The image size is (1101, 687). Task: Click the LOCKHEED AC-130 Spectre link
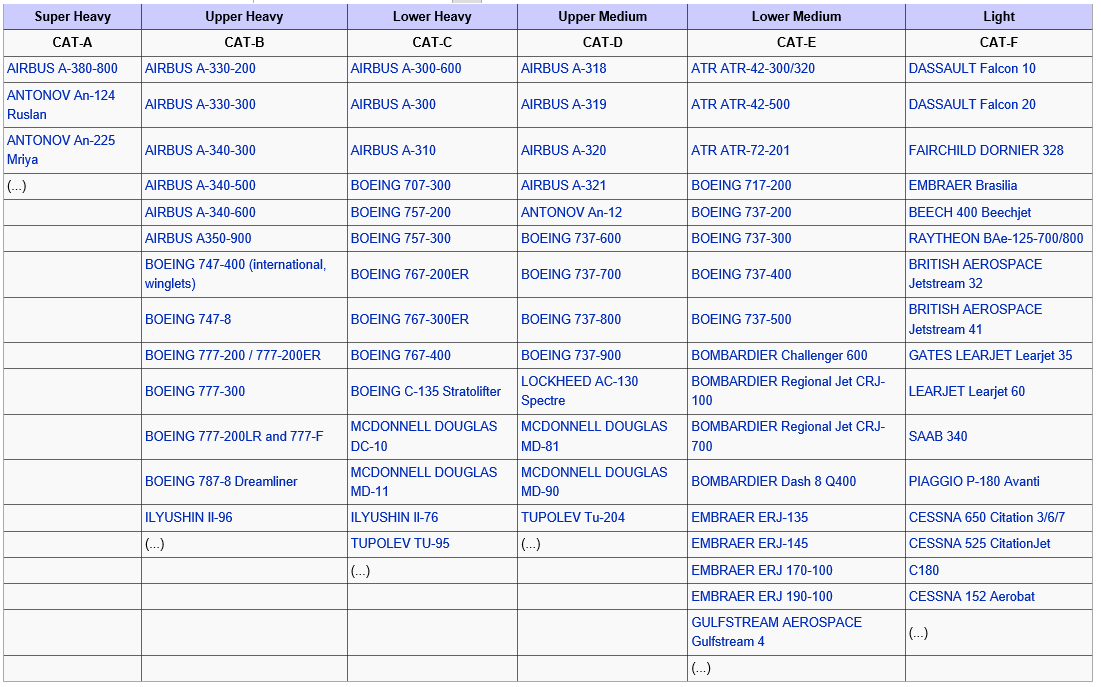point(580,391)
